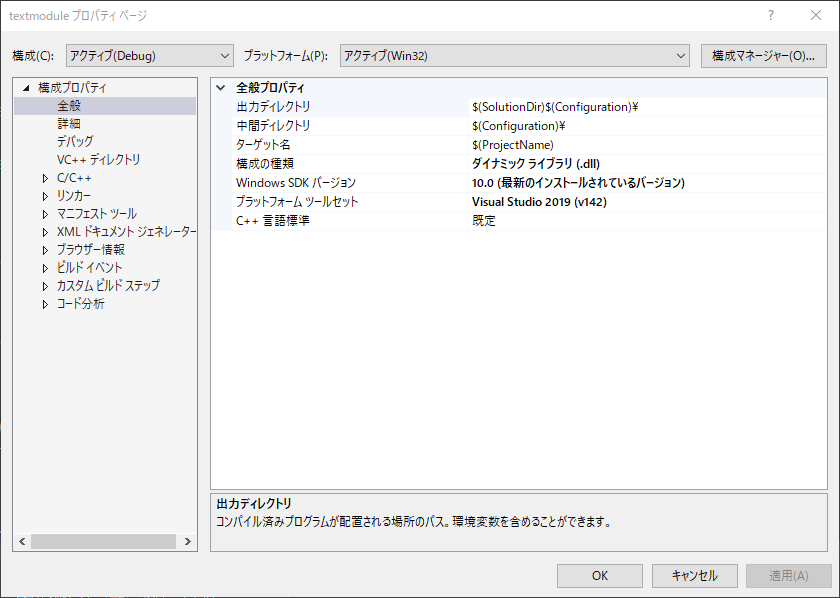Select the ビルド イベント tree label
Screen dimensions: 840x598
[x=89, y=268]
